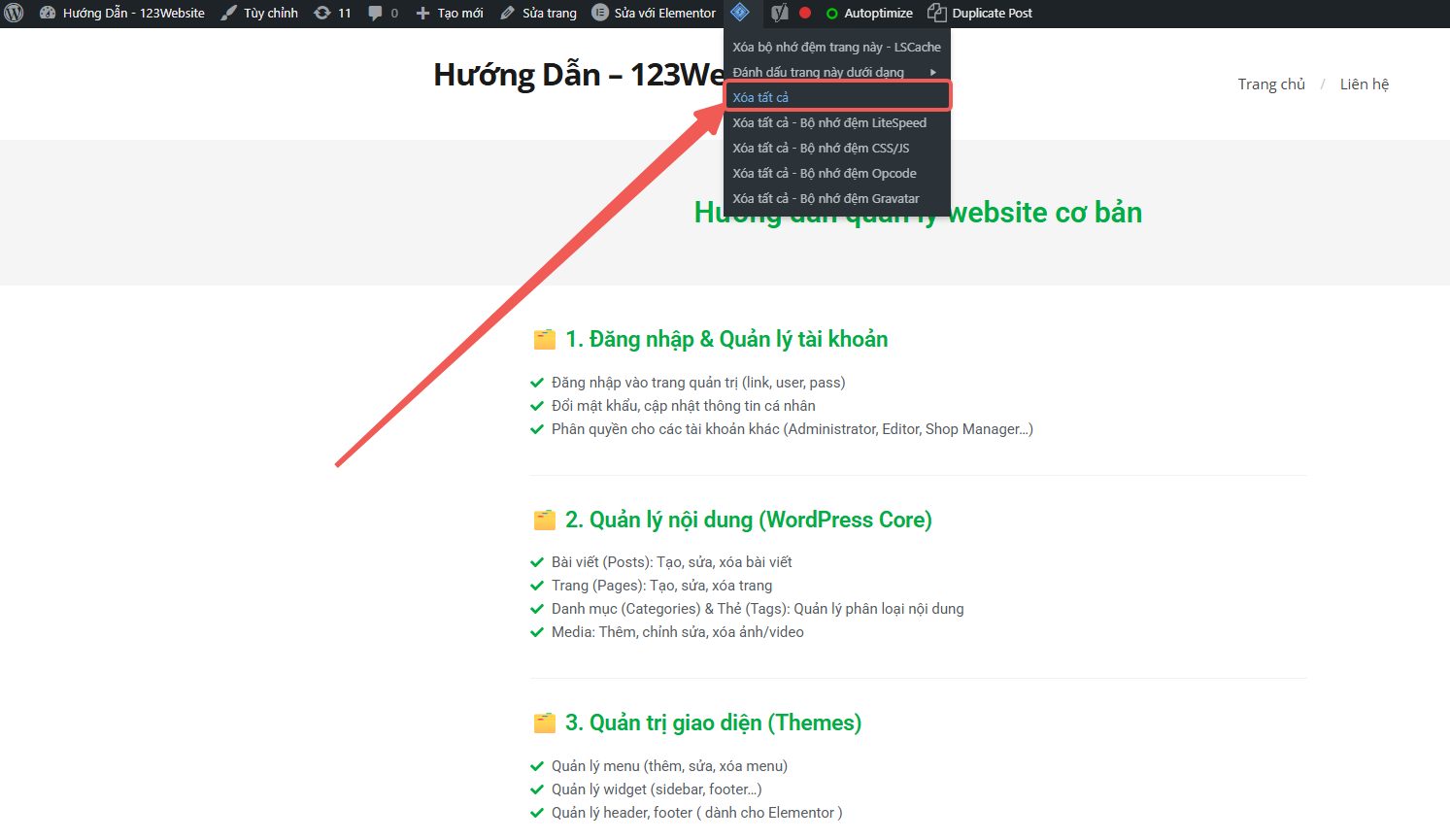
Task: Click Duplicate Post in admin bar
Action: point(980,14)
